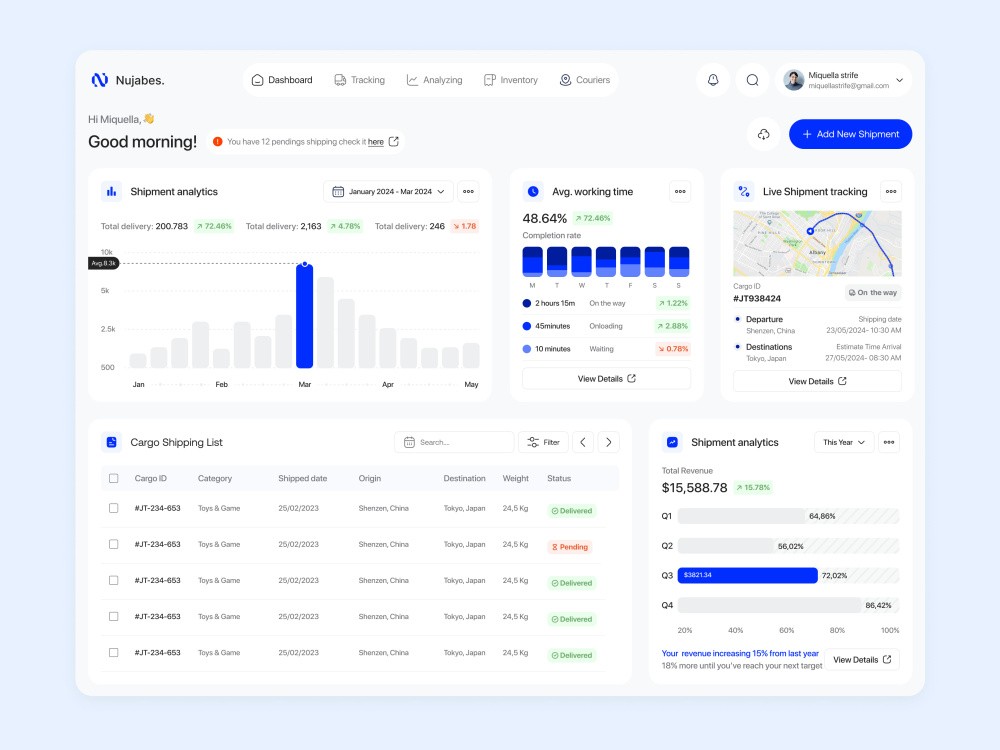This screenshot has height=750, width=1000.
Task: Open three-dot menu of top Shipment analytics
Action: [x=468, y=191]
